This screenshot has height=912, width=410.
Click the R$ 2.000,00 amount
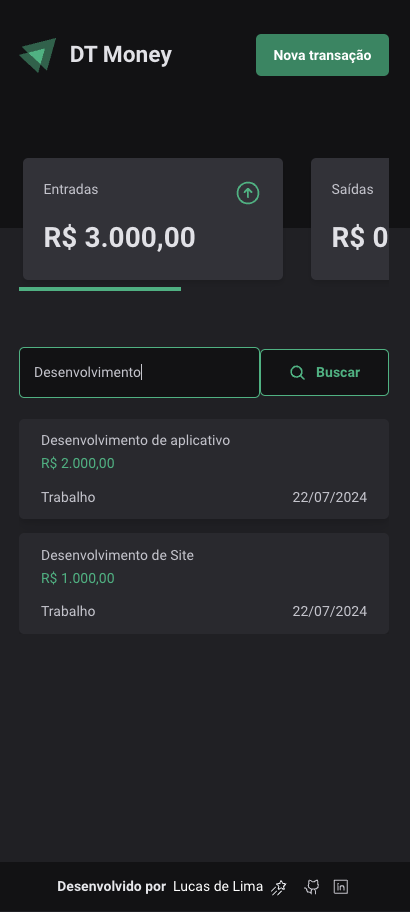coord(78,464)
